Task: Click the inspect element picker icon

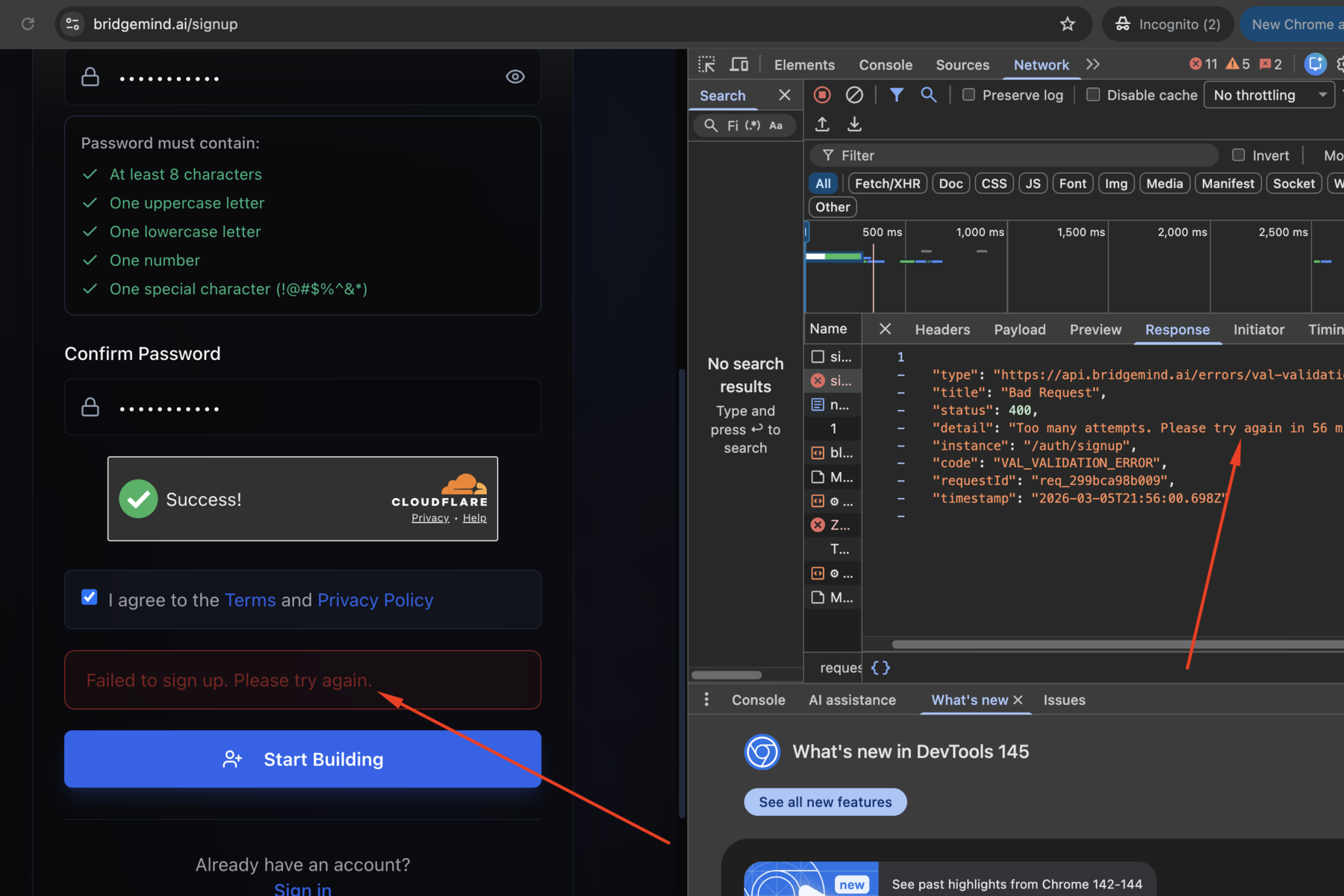Action: [706, 64]
